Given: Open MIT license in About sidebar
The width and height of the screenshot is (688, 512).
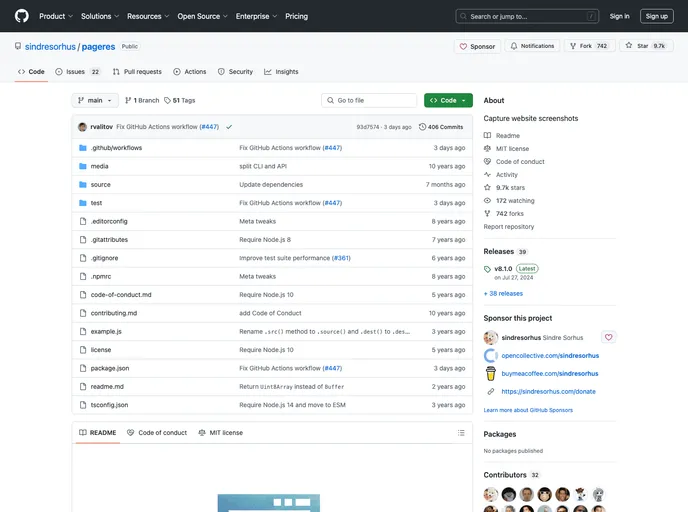Looking at the screenshot, I should [x=506, y=149].
